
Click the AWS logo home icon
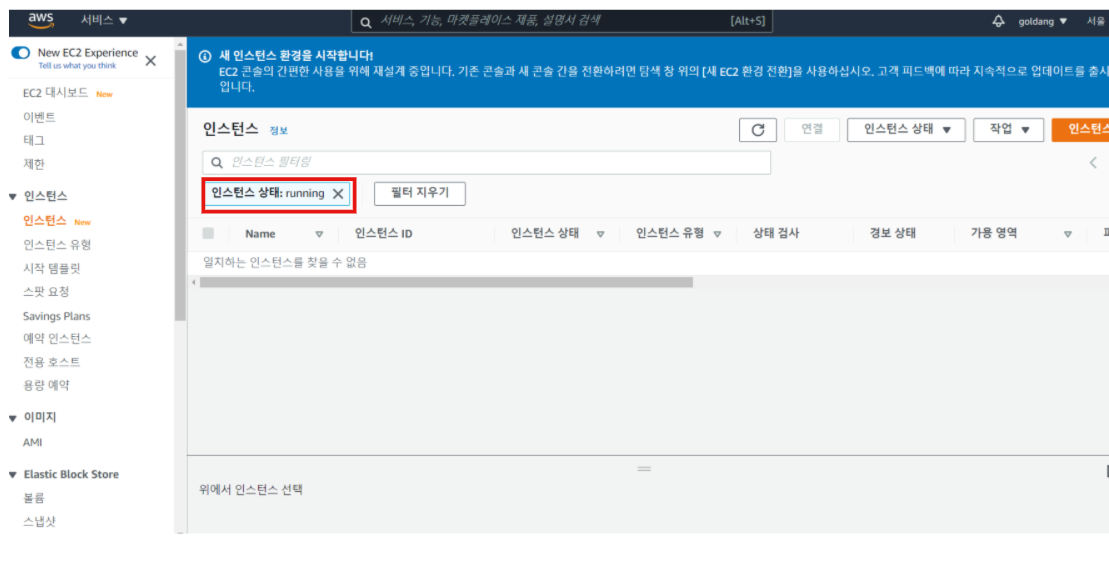click(x=40, y=21)
